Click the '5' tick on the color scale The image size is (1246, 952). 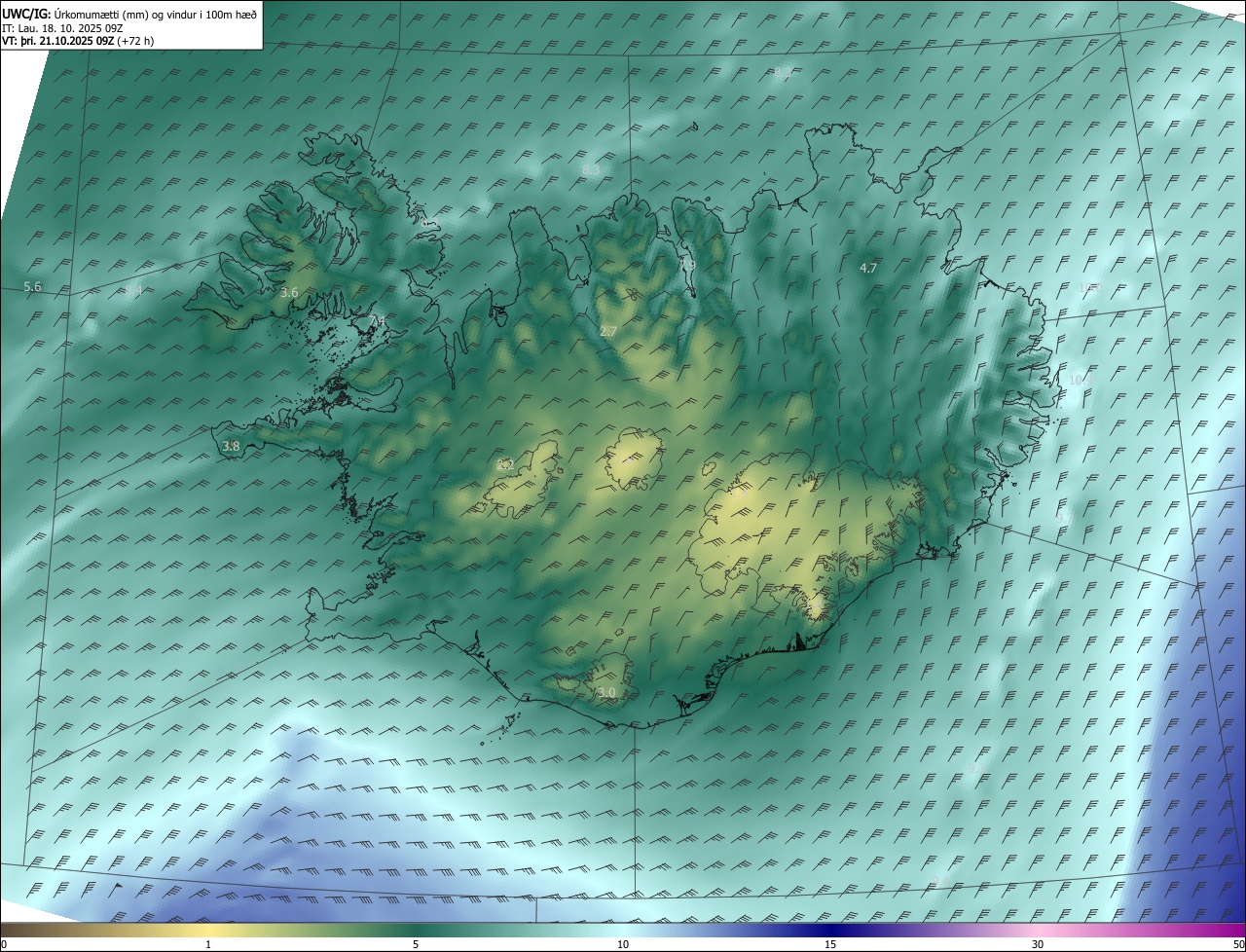pos(416,944)
